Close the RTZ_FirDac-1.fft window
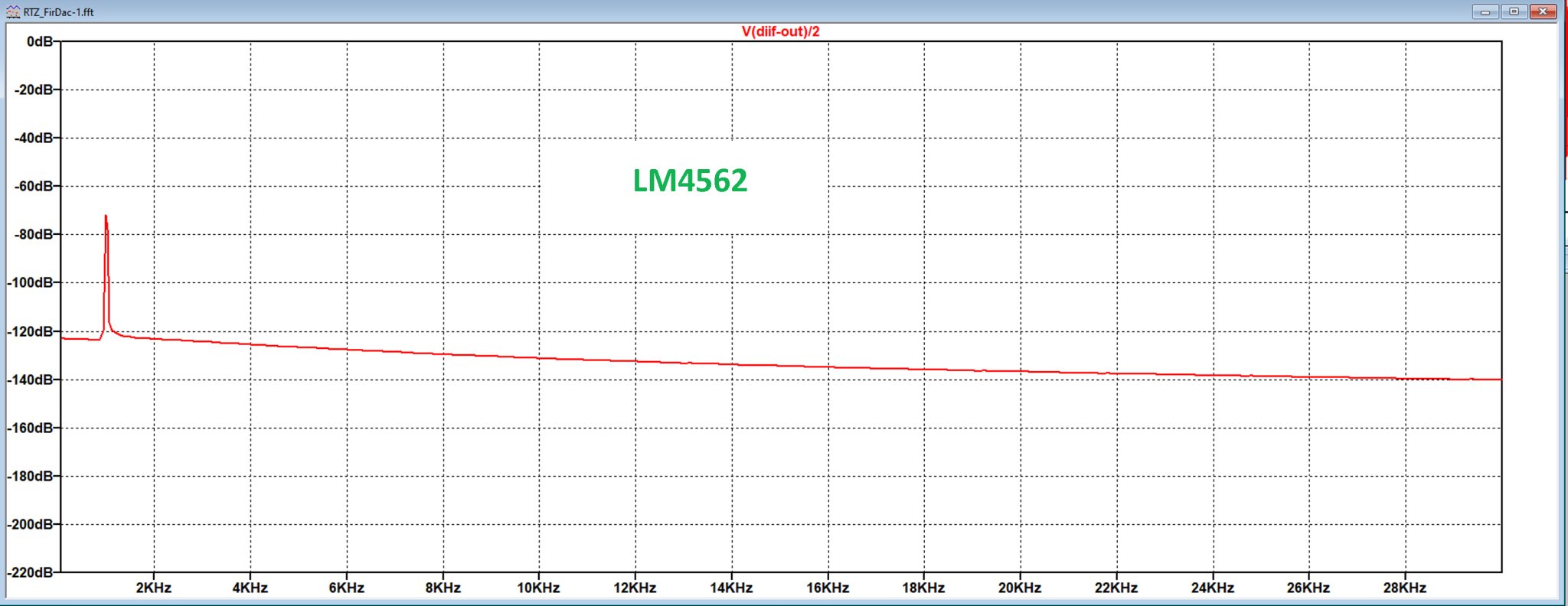The image size is (1568, 606). coord(1543,11)
